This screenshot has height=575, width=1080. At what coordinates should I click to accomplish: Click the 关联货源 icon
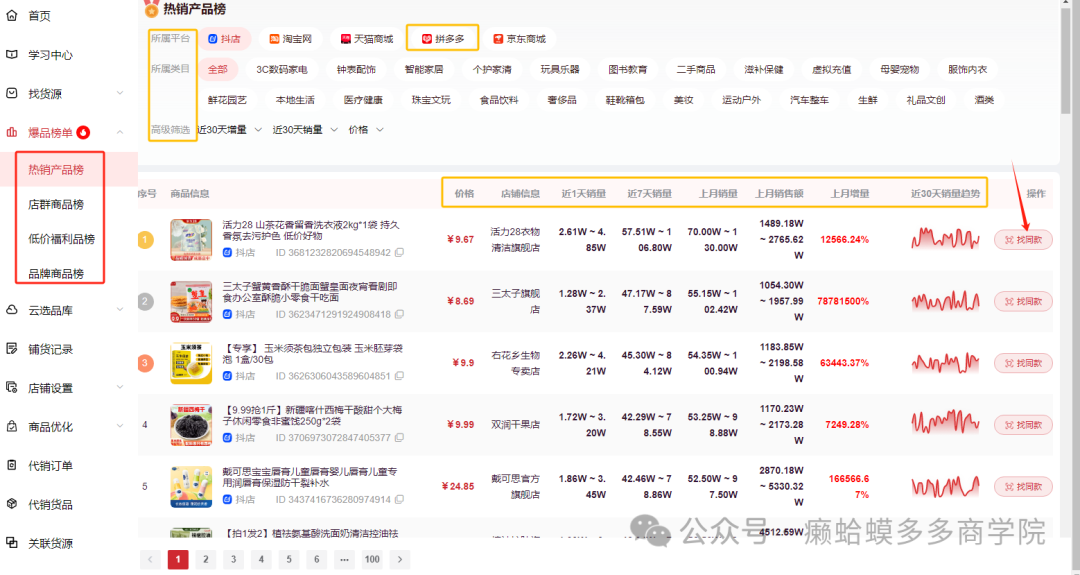tap(12, 543)
